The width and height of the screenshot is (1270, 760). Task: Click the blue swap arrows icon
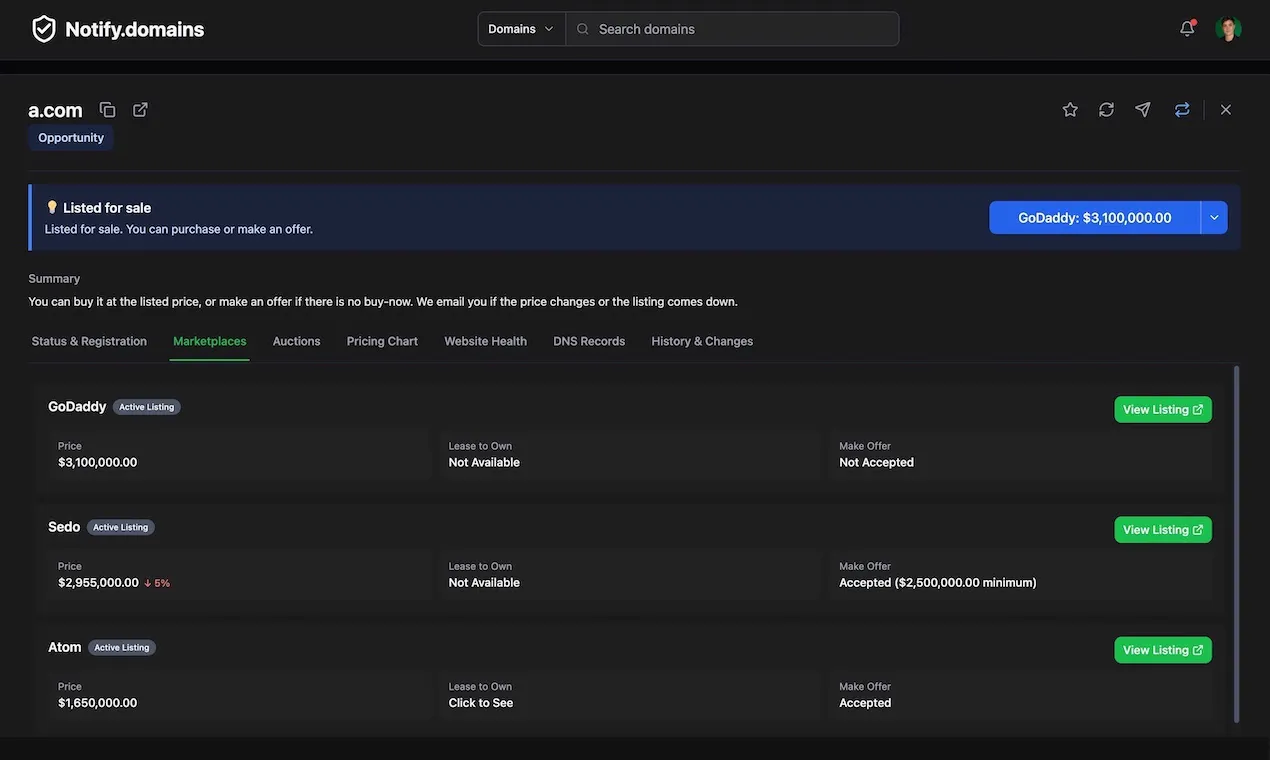coord(1182,110)
